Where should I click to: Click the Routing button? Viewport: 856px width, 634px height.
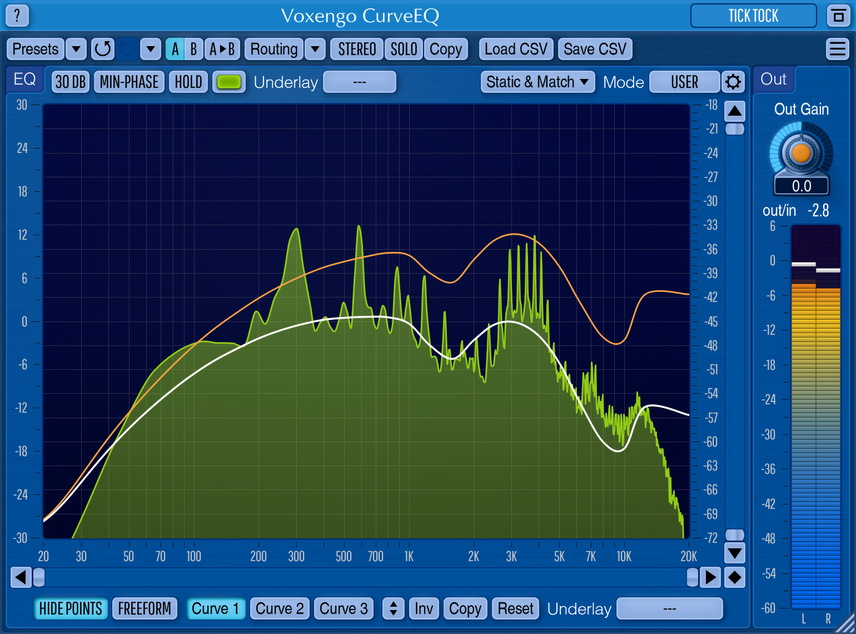pyautogui.click(x=274, y=49)
